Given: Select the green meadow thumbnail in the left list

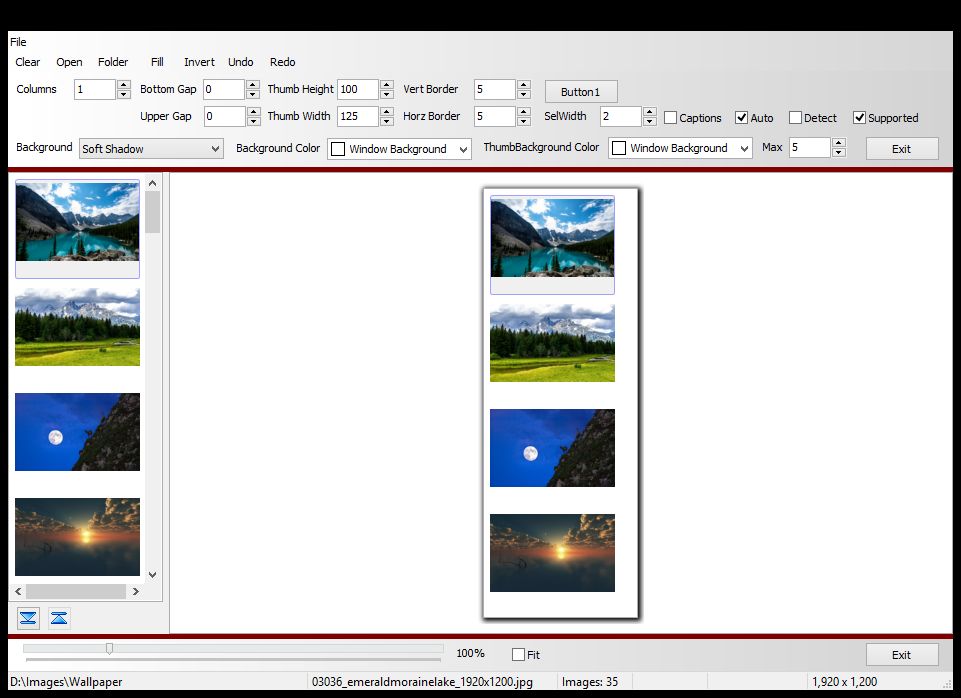Looking at the screenshot, I should click(77, 327).
